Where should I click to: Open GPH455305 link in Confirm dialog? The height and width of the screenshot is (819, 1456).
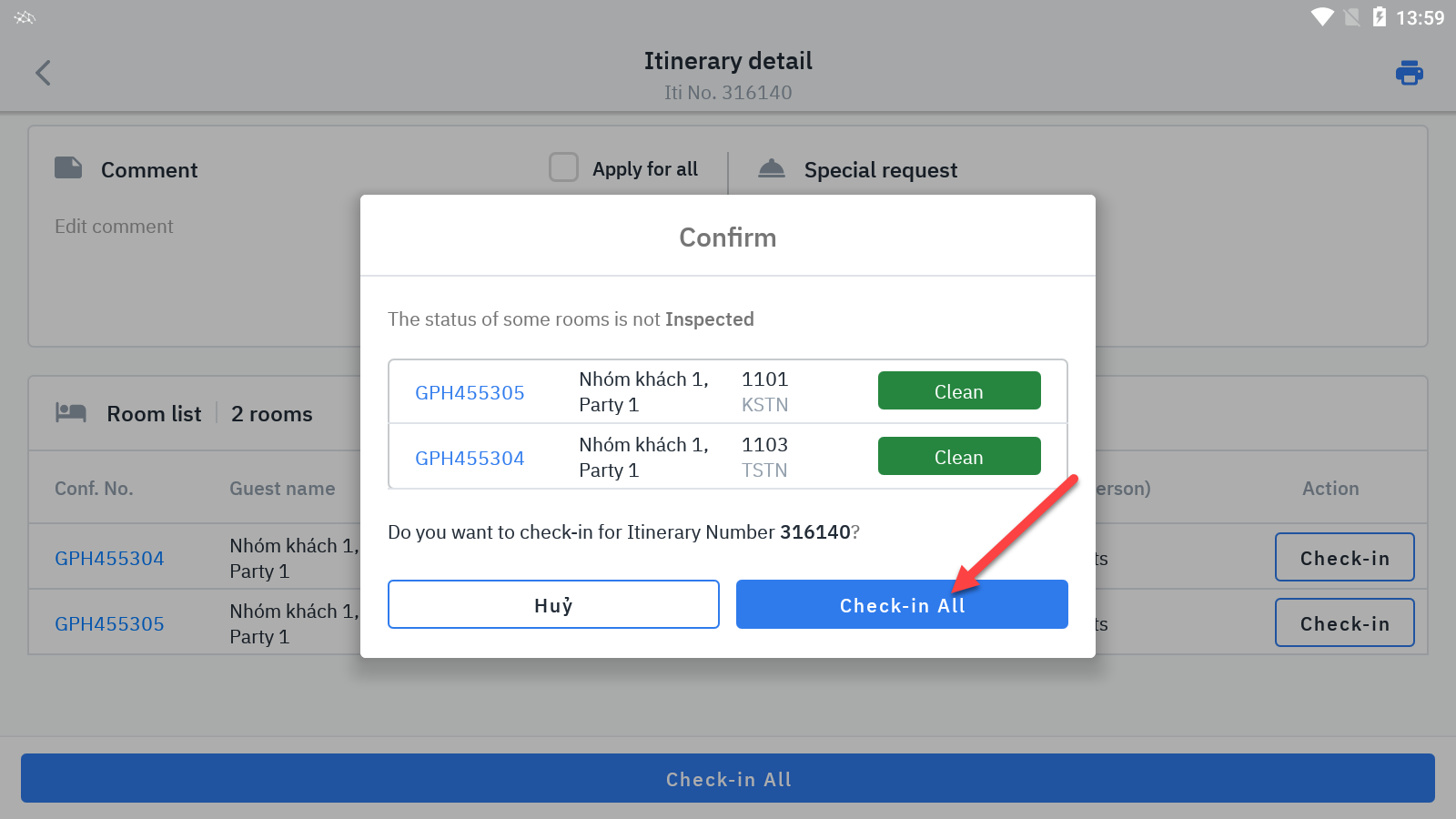coord(470,393)
